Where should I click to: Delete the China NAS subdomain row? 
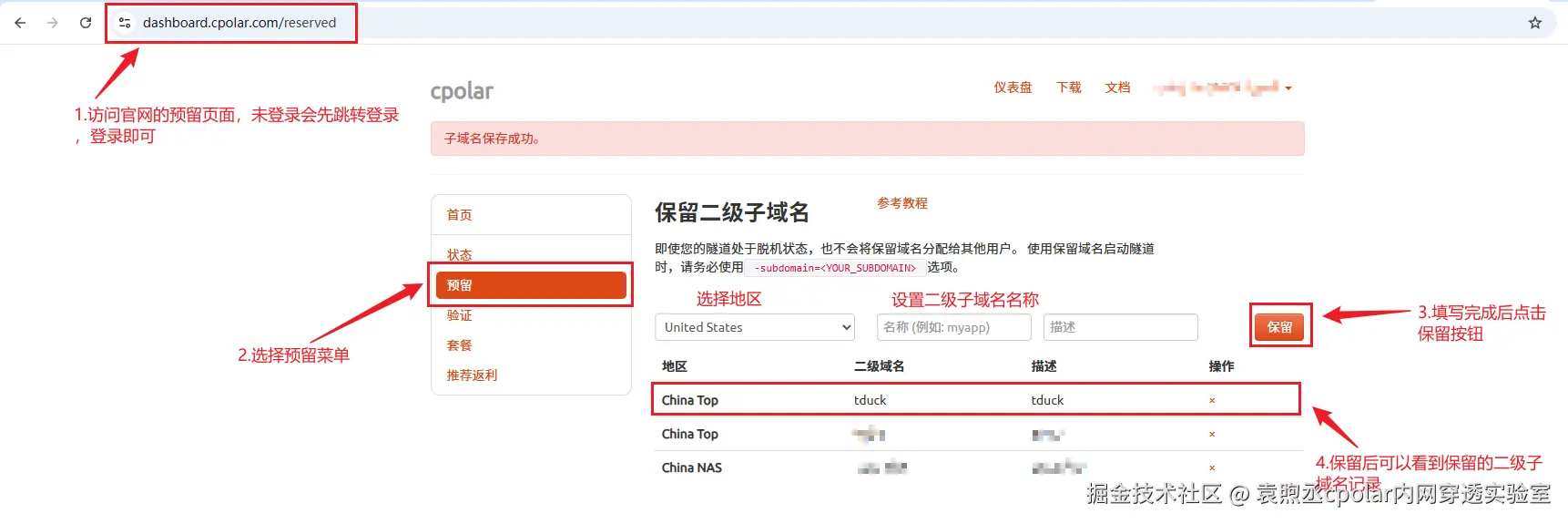click(x=1212, y=467)
